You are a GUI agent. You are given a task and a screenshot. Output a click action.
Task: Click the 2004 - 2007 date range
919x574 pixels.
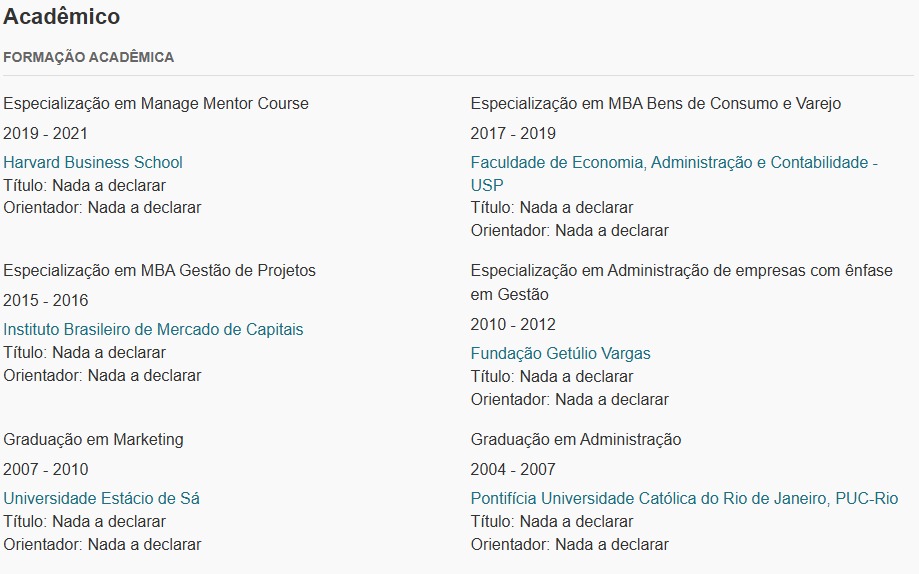[x=513, y=470]
